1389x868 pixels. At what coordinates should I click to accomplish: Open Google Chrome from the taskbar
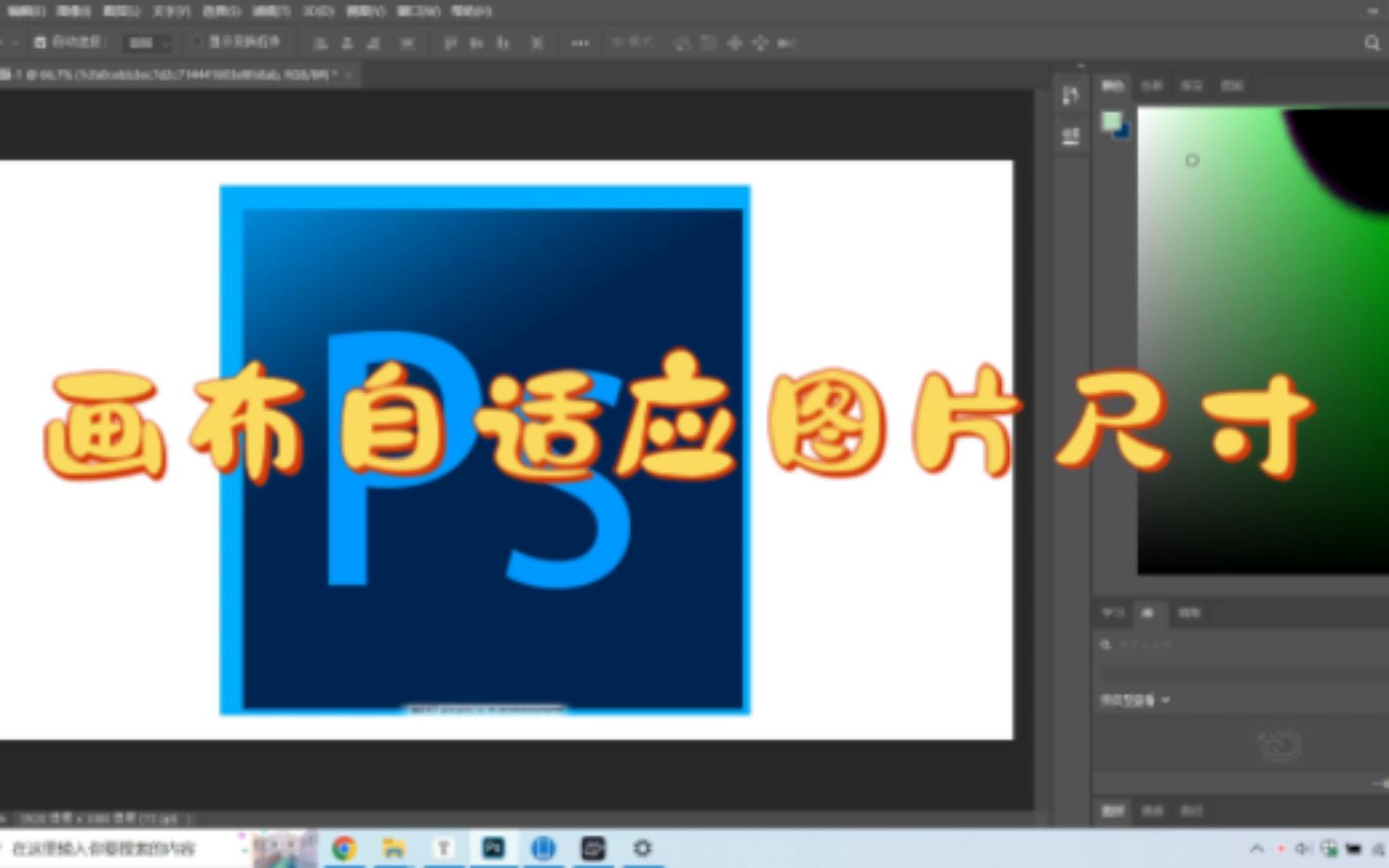coord(344,849)
